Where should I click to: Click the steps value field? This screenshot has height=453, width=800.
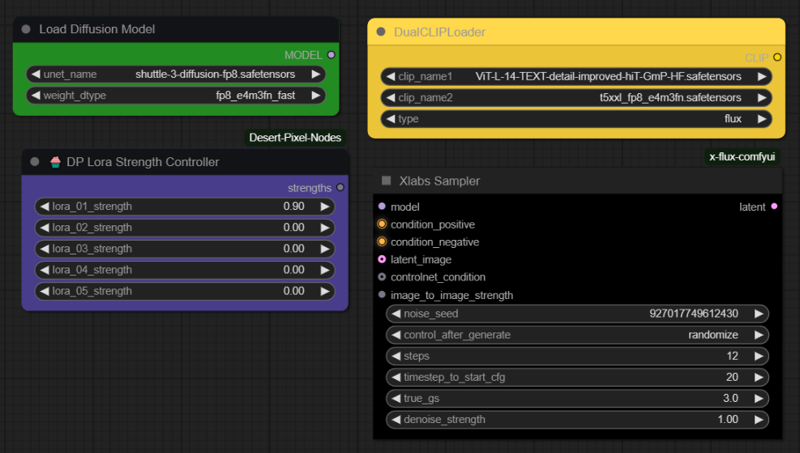coord(577,356)
